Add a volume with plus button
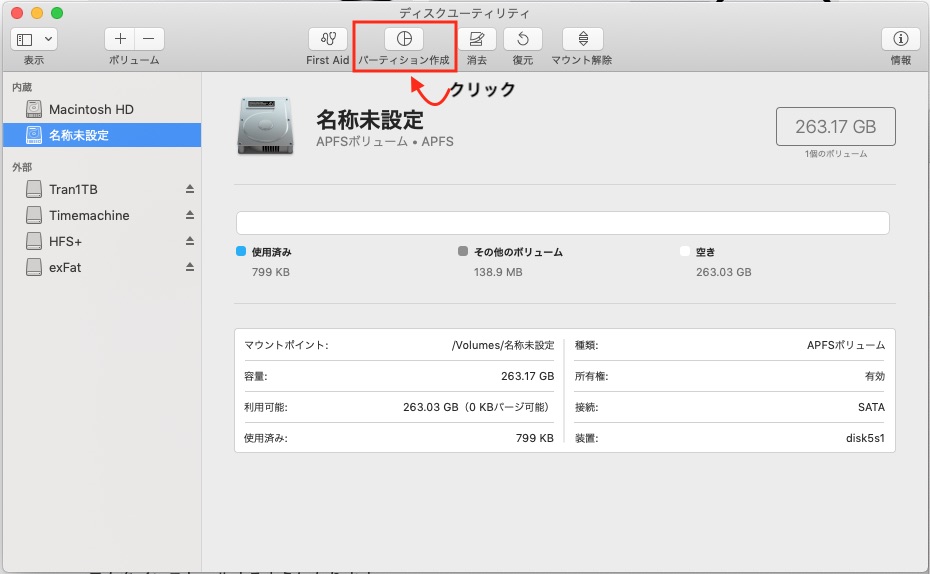 tap(120, 39)
